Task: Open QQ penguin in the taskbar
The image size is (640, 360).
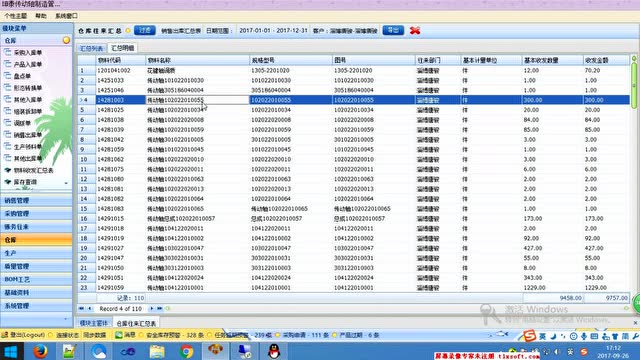Action: [274, 351]
